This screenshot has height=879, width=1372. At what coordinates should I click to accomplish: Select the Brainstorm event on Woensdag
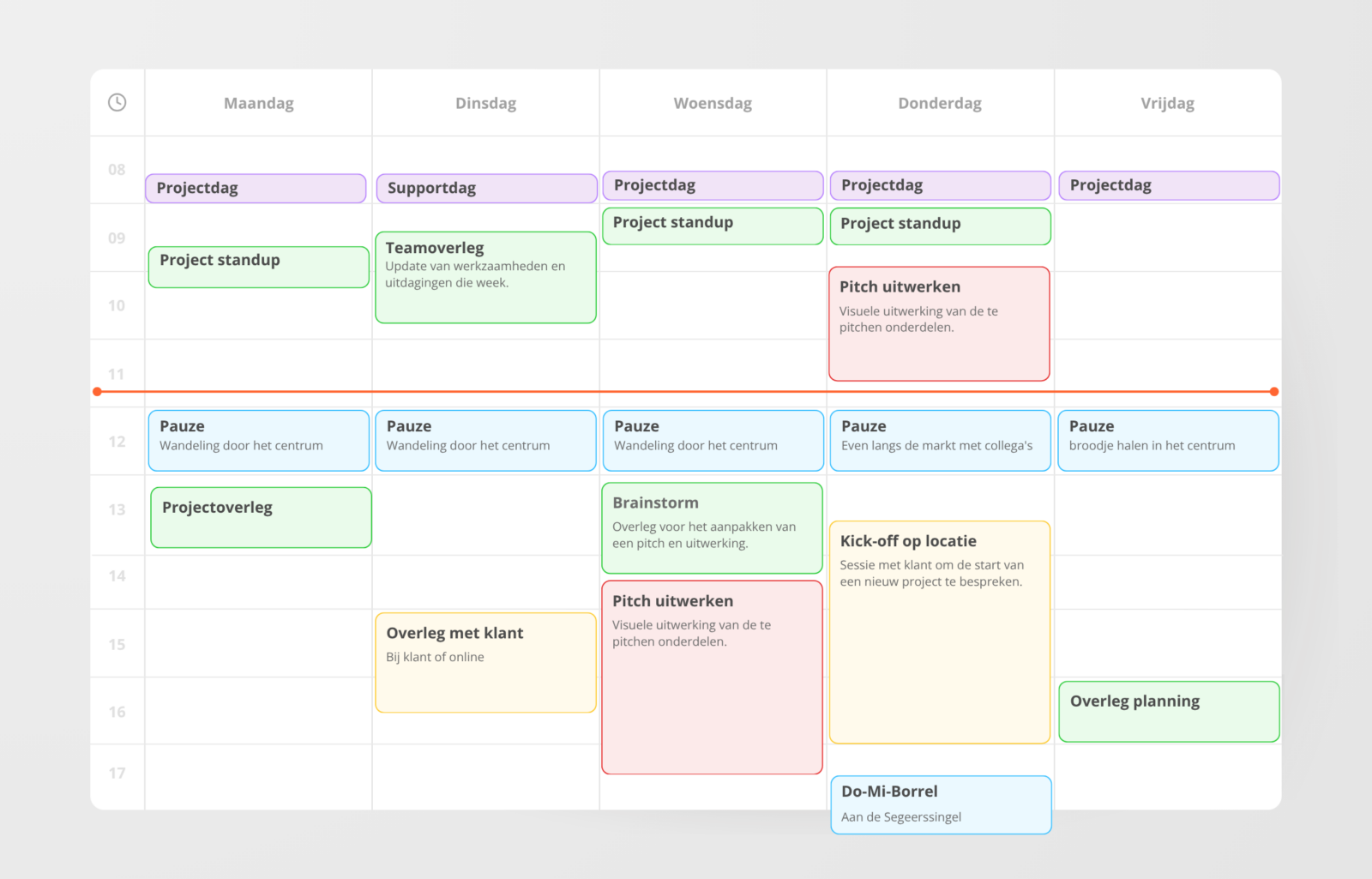(712, 527)
